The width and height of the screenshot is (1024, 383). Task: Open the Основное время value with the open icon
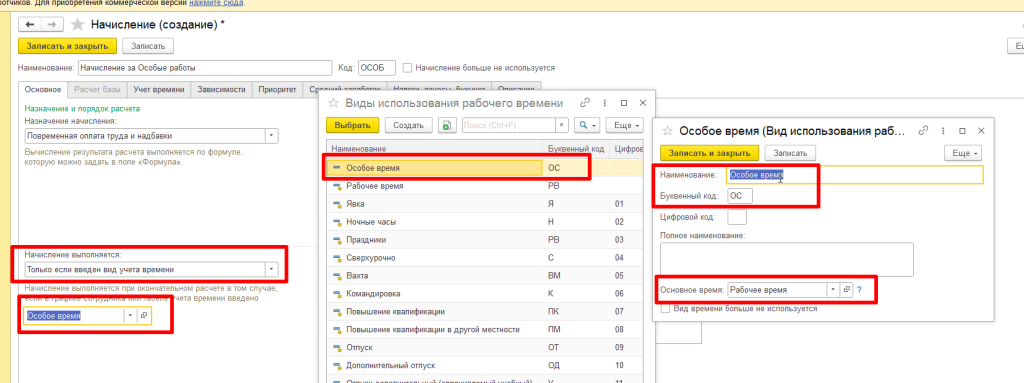point(846,290)
